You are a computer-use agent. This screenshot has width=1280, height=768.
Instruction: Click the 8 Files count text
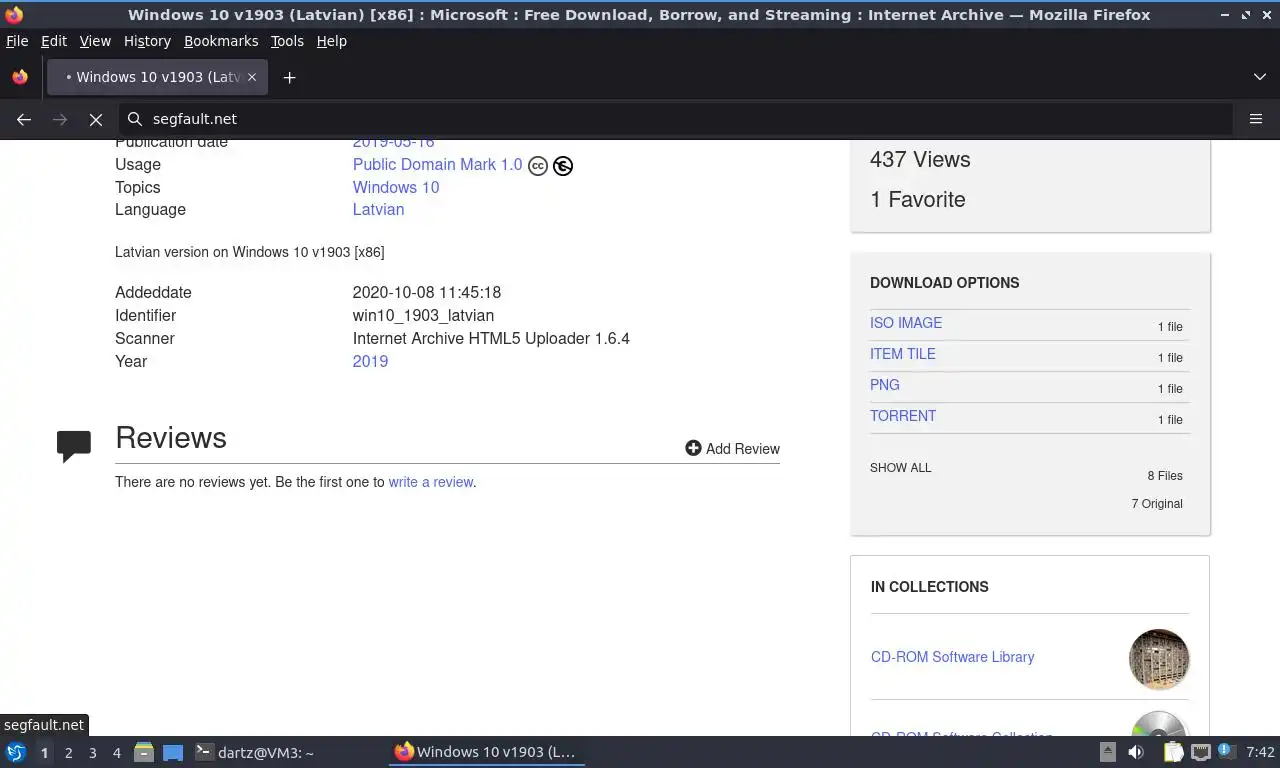[1165, 476]
